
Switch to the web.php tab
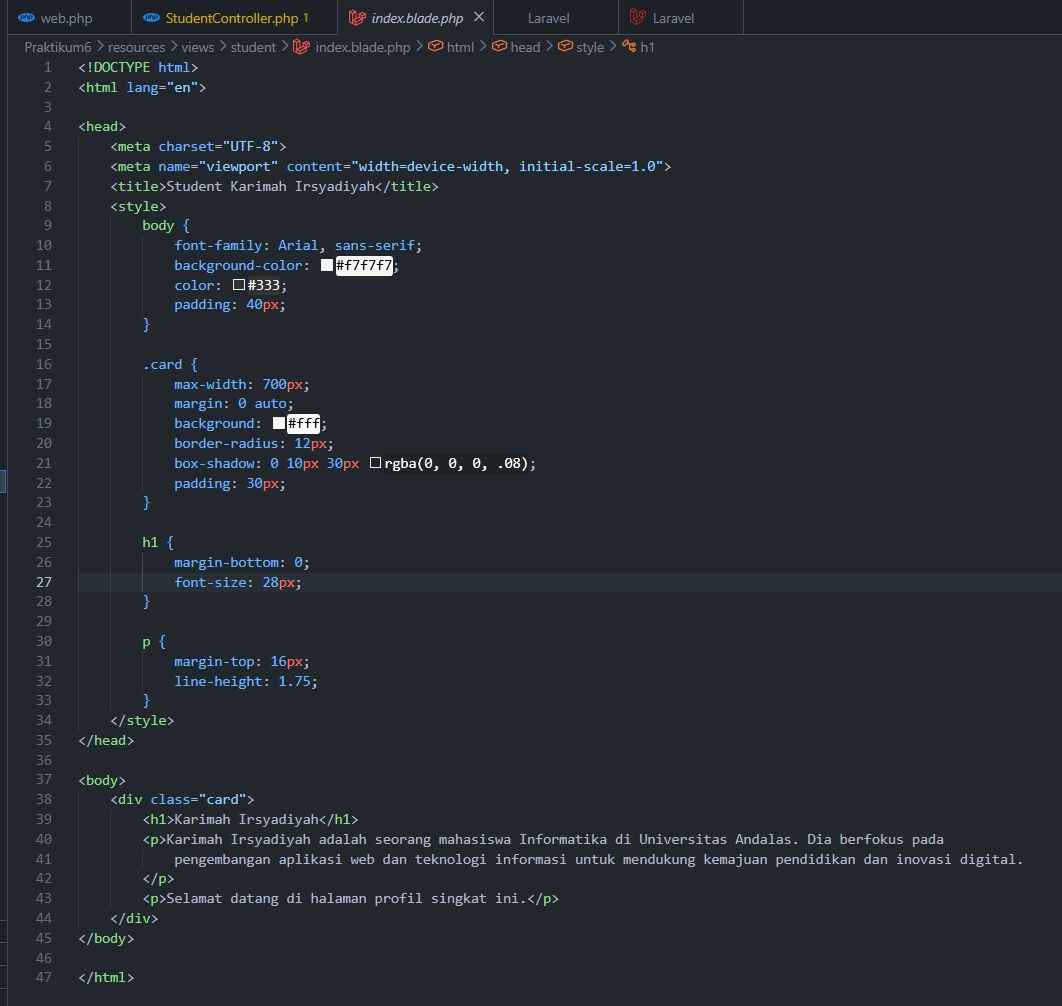pyautogui.click(x=66, y=18)
